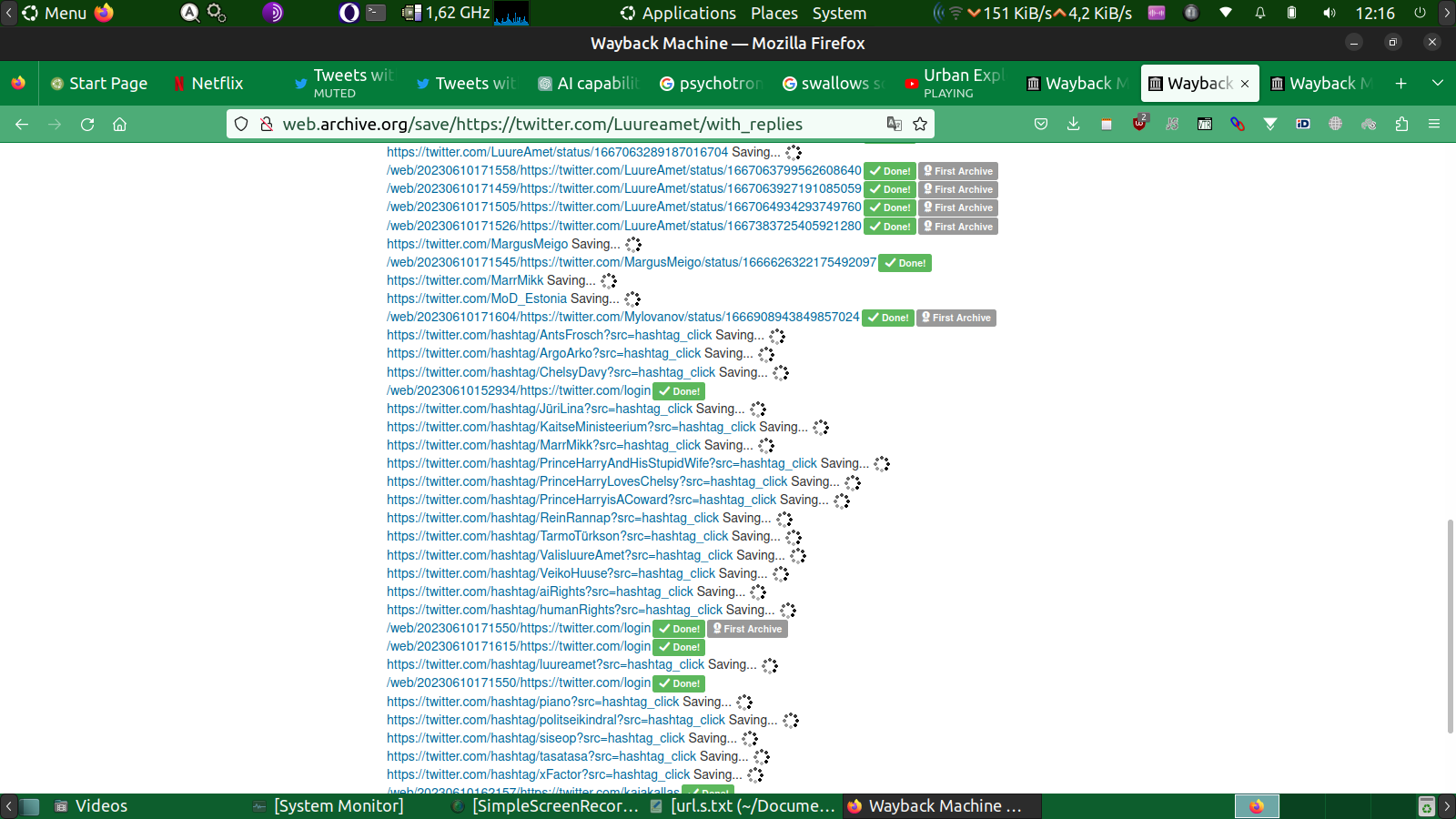This screenshot has width=1456, height=819.
Task: Open the notifications bell indicator
Action: click(x=1260, y=13)
